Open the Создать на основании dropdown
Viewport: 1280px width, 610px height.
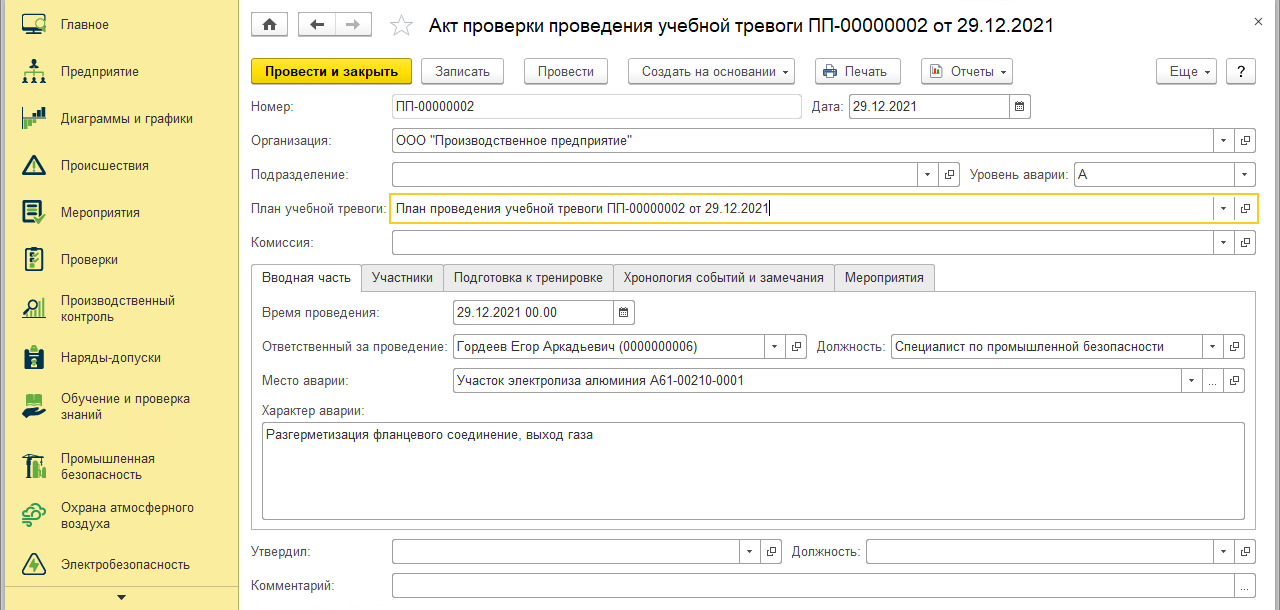(711, 71)
